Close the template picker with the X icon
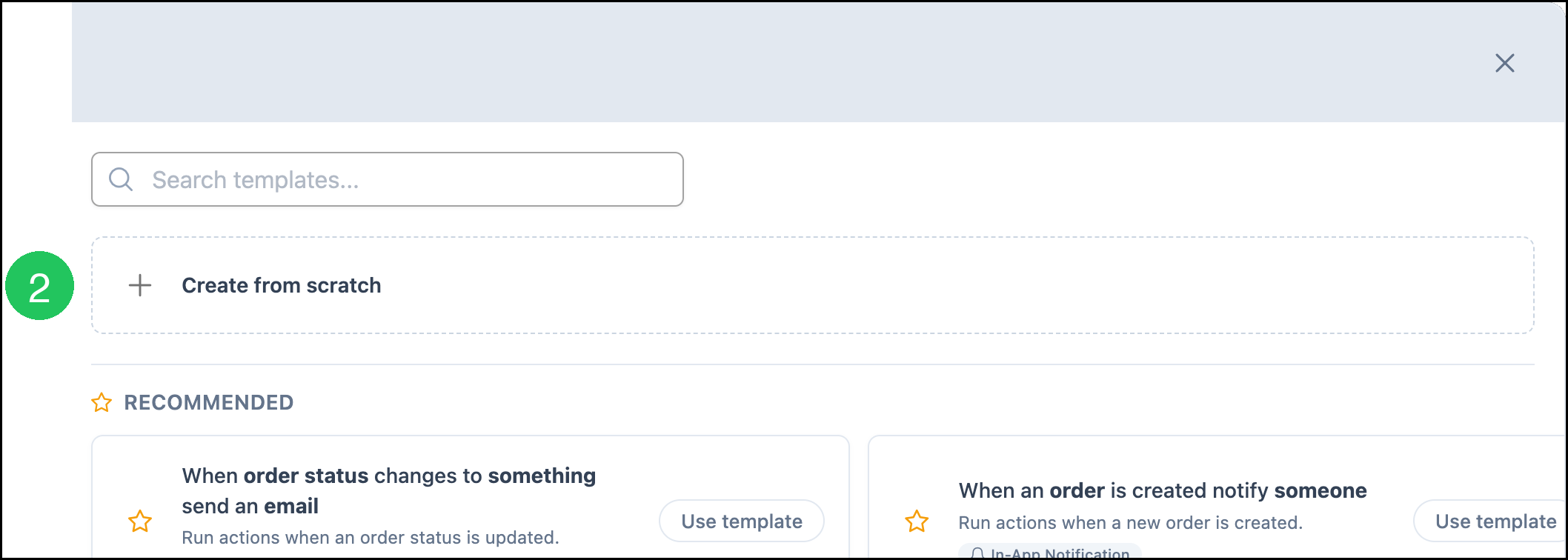 pyautogui.click(x=1504, y=63)
